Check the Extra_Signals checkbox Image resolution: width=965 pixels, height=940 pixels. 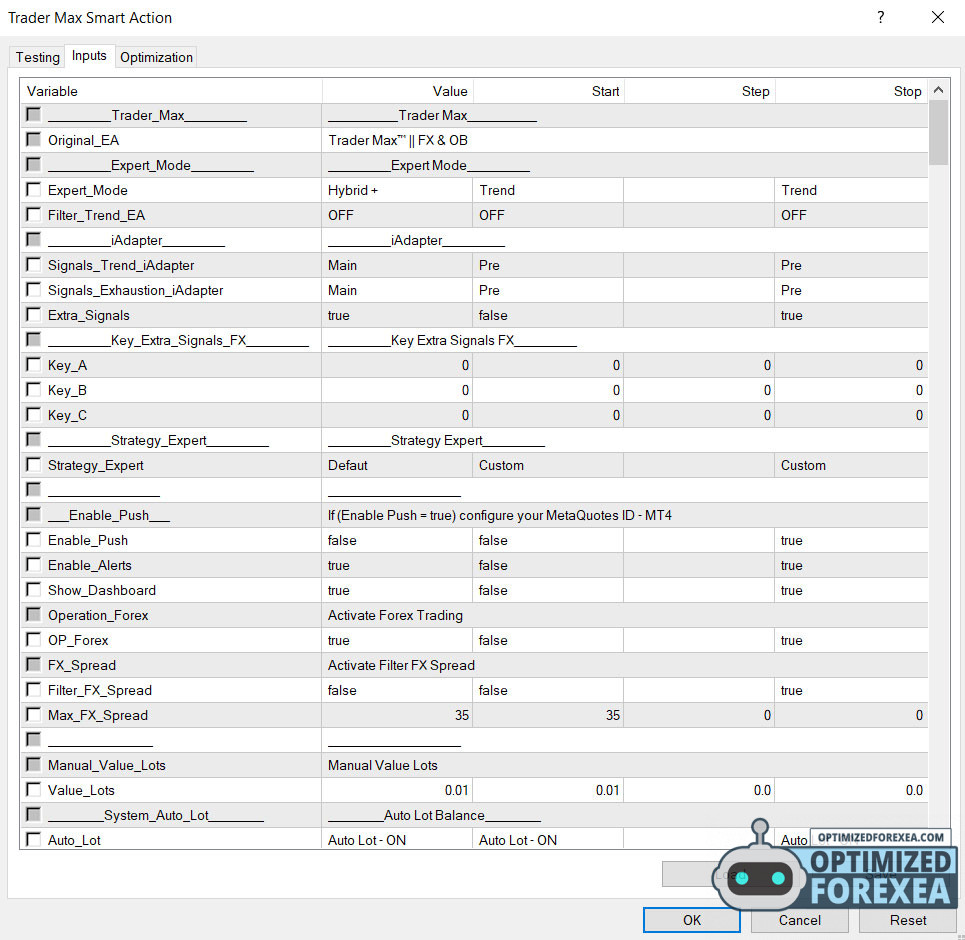33,315
